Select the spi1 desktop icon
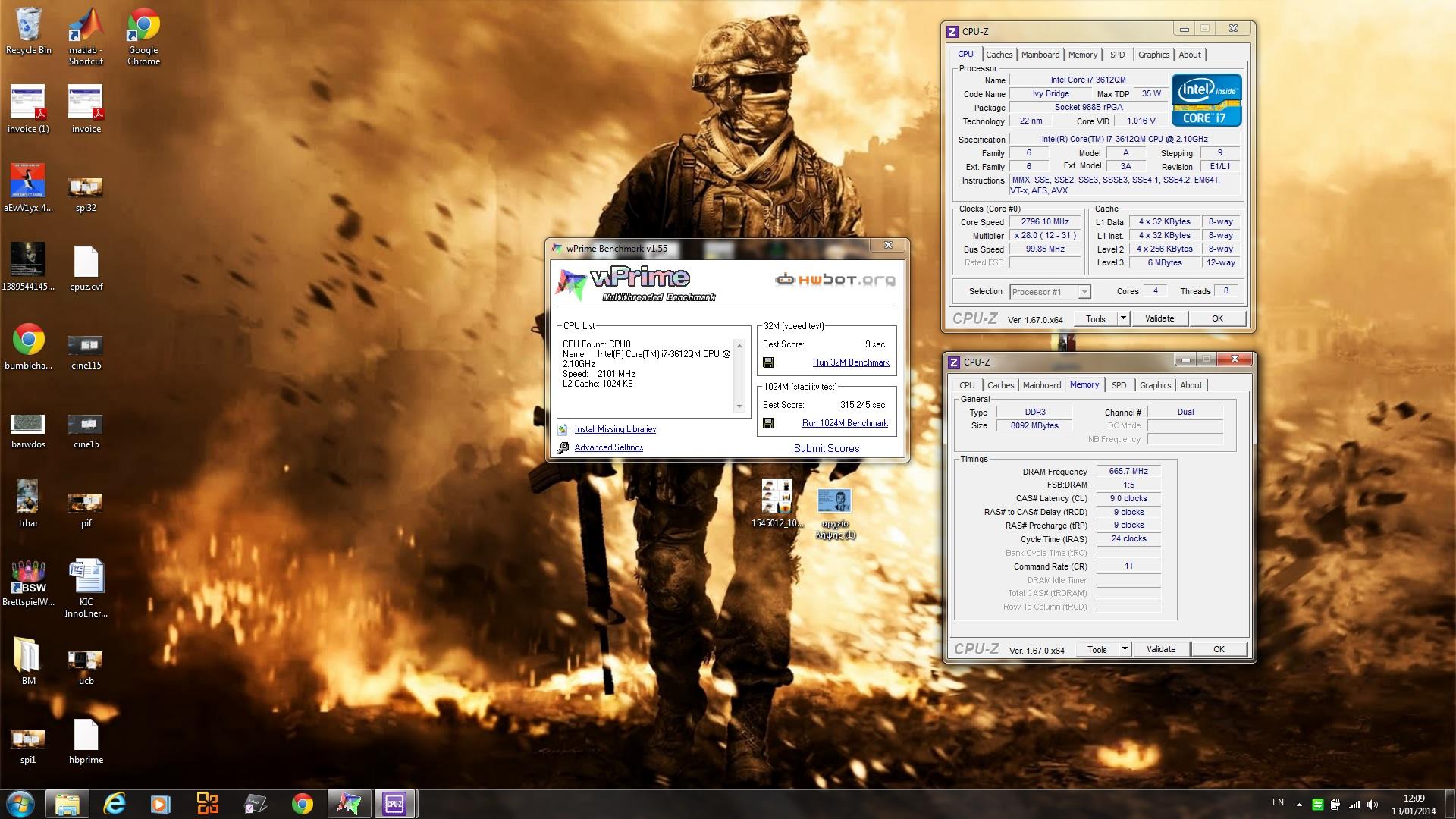The width and height of the screenshot is (1456, 819). (28, 746)
